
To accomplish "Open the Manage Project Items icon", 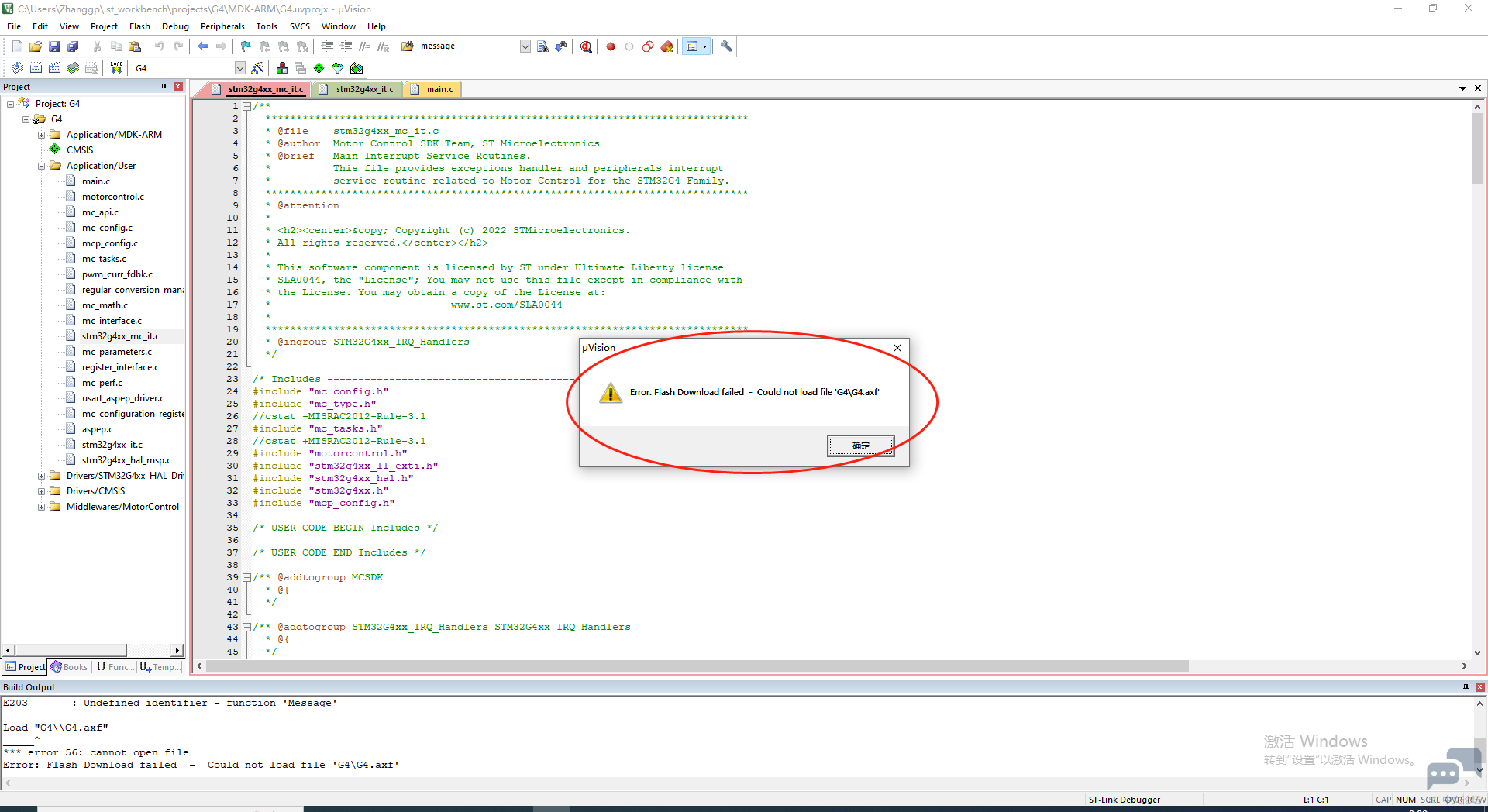I will tap(282, 68).
